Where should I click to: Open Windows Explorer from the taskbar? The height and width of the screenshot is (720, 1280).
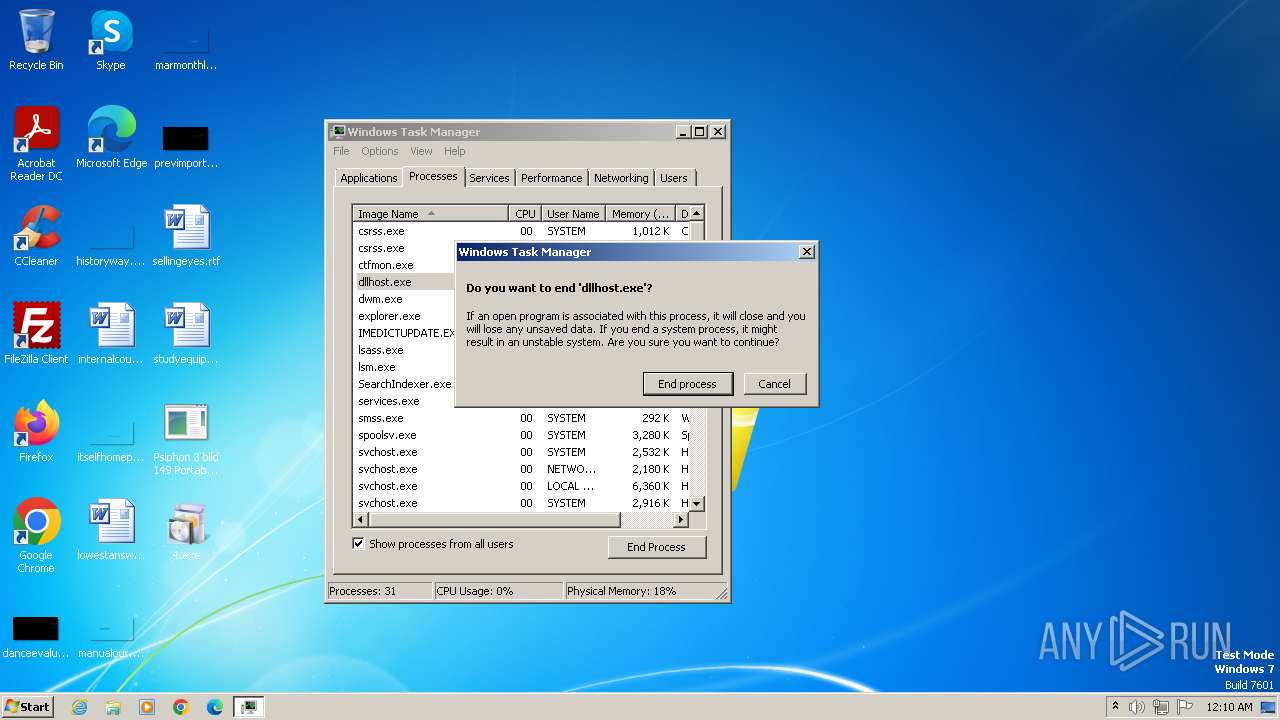113,707
